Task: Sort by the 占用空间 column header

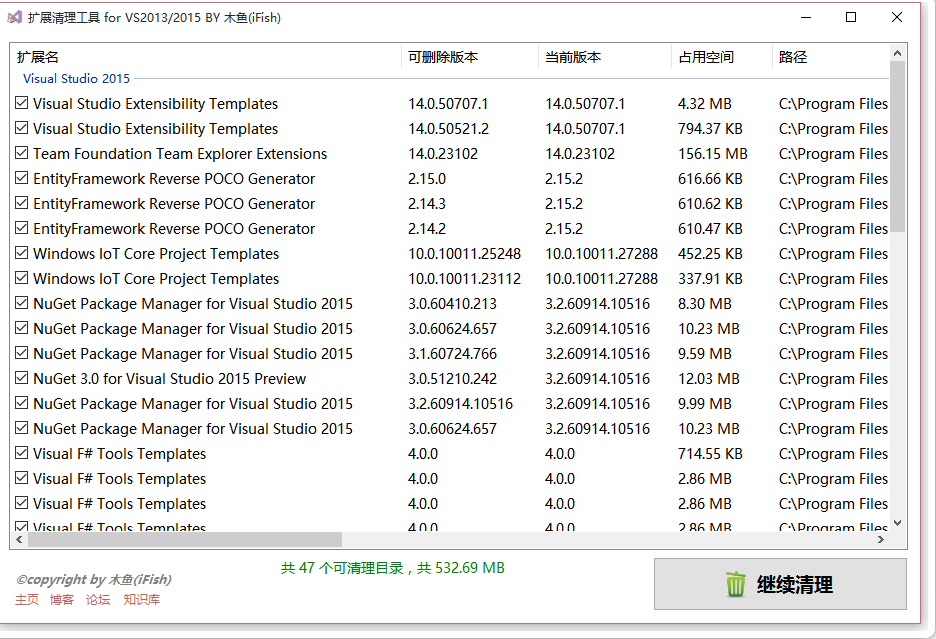Action: click(722, 57)
